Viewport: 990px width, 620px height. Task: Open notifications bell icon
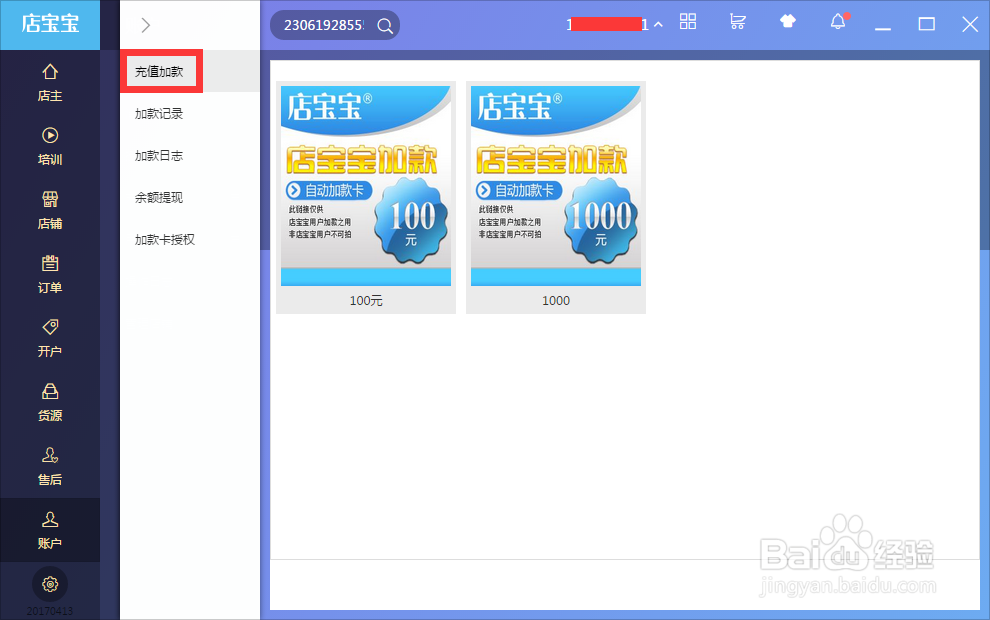(838, 21)
